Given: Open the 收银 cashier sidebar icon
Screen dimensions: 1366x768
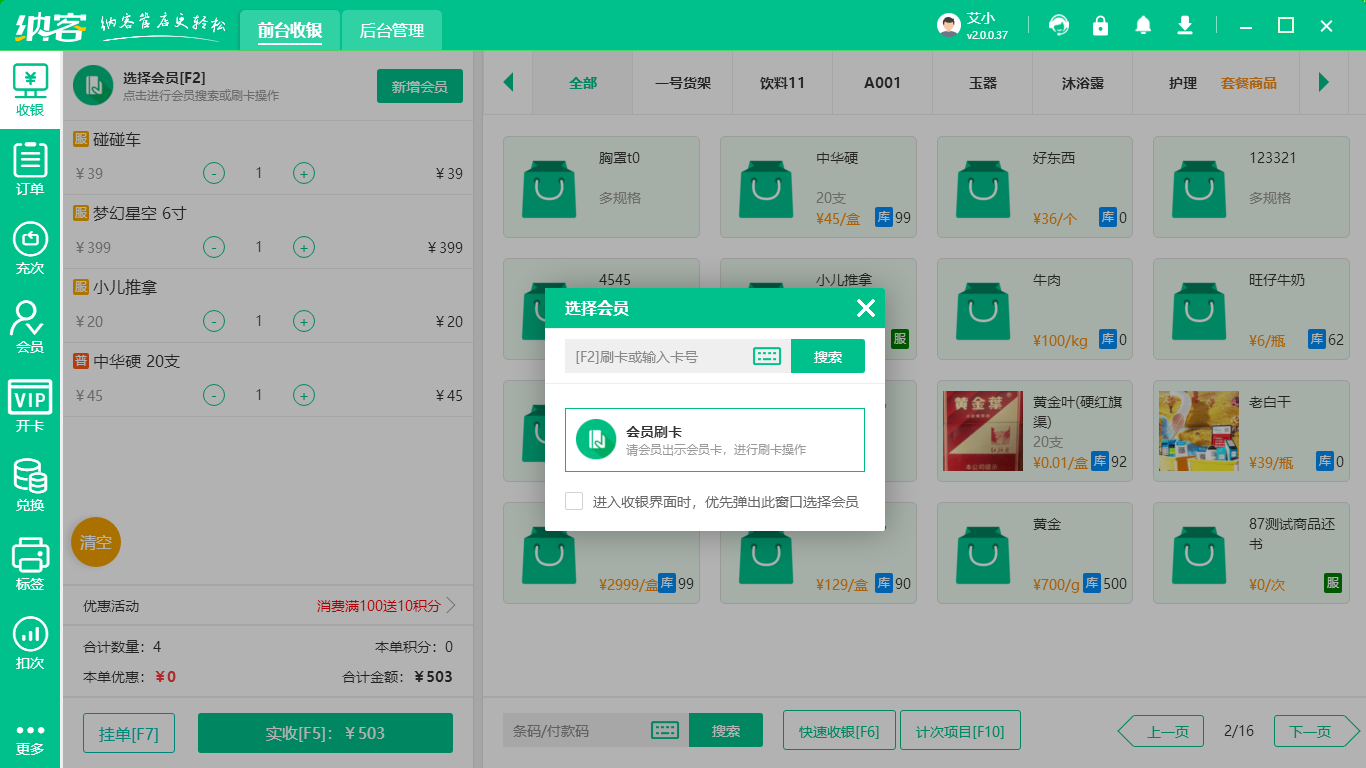Looking at the screenshot, I should pyautogui.click(x=30, y=90).
